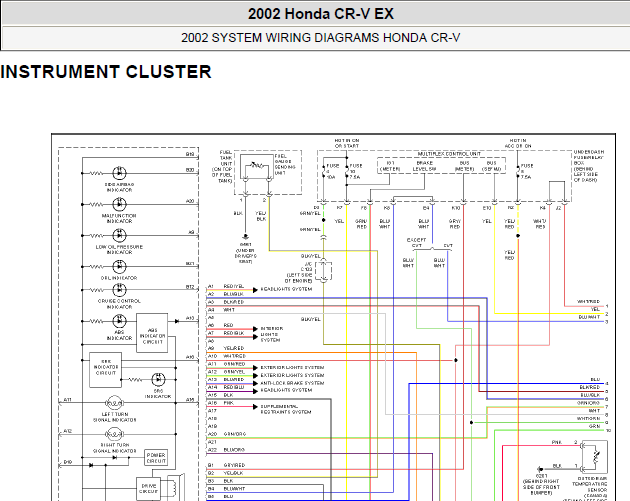Click the 'A6 RED' pin label
The width and height of the screenshot is (630, 501).
pyautogui.click(x=221, y=325)
